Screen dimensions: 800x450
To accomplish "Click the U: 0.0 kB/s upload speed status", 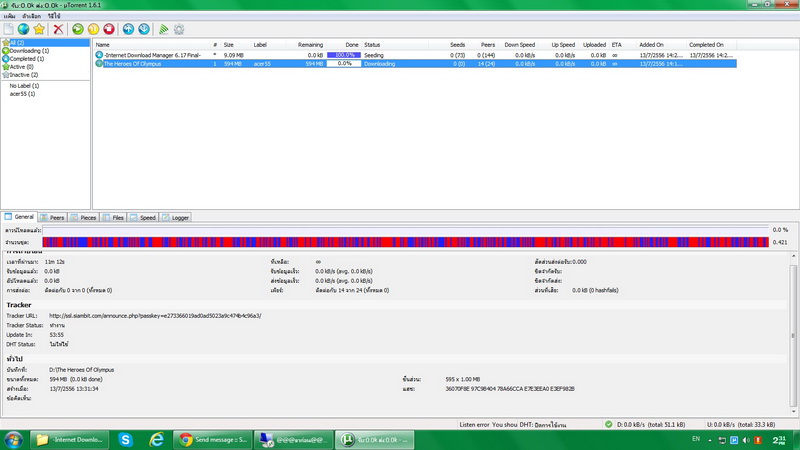I will tap(741, 424).
